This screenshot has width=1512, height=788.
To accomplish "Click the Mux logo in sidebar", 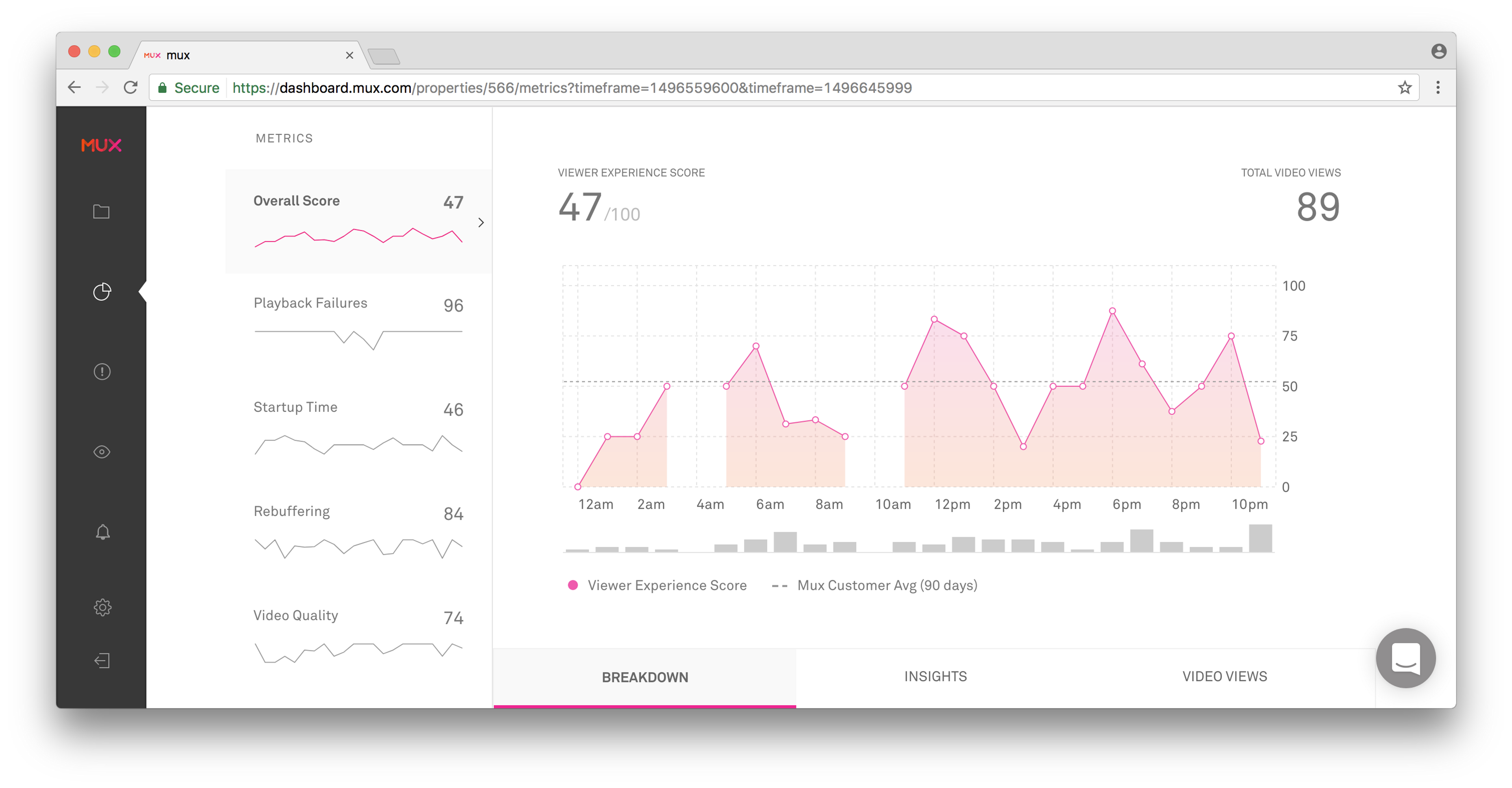I will (x=101, y=145).
